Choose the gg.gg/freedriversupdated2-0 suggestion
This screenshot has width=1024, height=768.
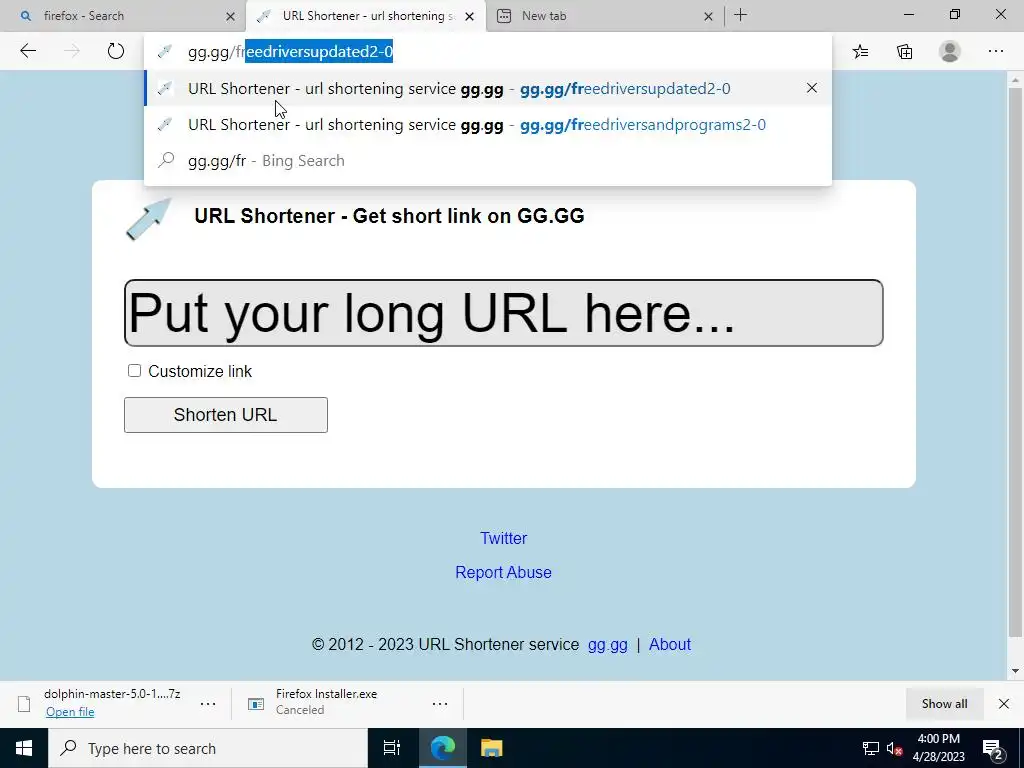click(x=487, y=88)
